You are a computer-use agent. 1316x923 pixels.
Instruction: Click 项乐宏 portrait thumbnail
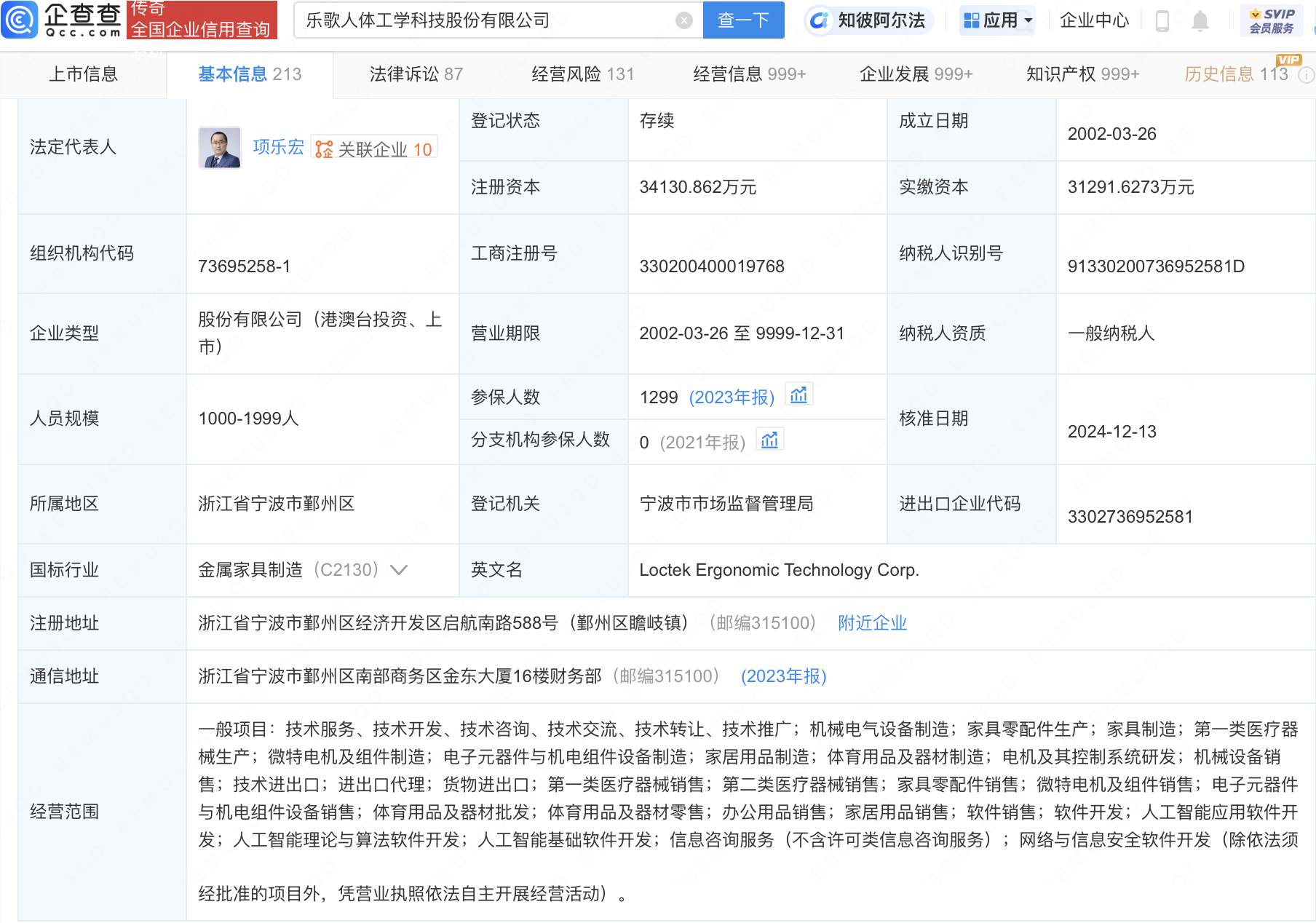pos(220,148)
